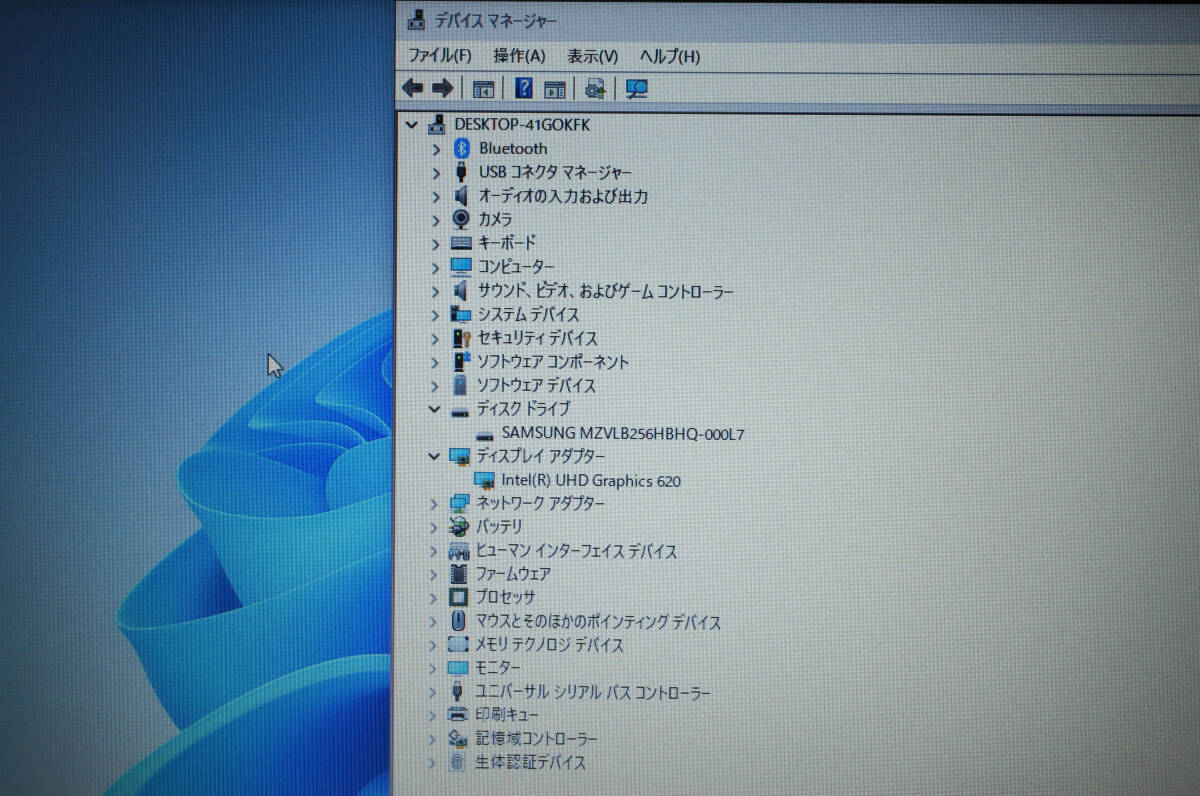Click the プロセッサ chip icon
The width and height of the screenshot is (1200, 796).
pos(458,598)
